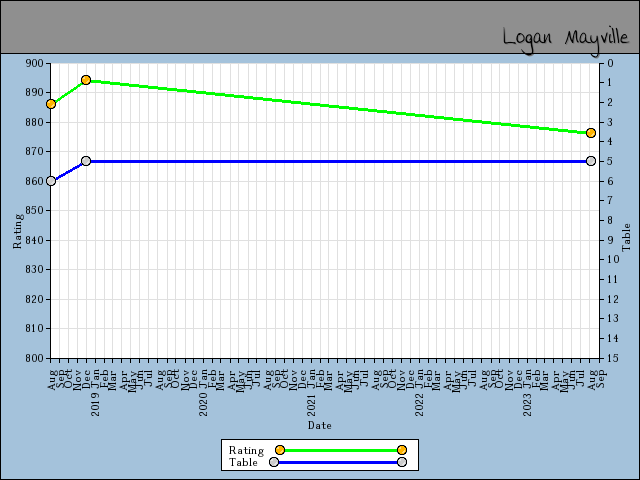
Task: Click the last orange Rating point at Aug 2023
Action: tap(591, 133)
